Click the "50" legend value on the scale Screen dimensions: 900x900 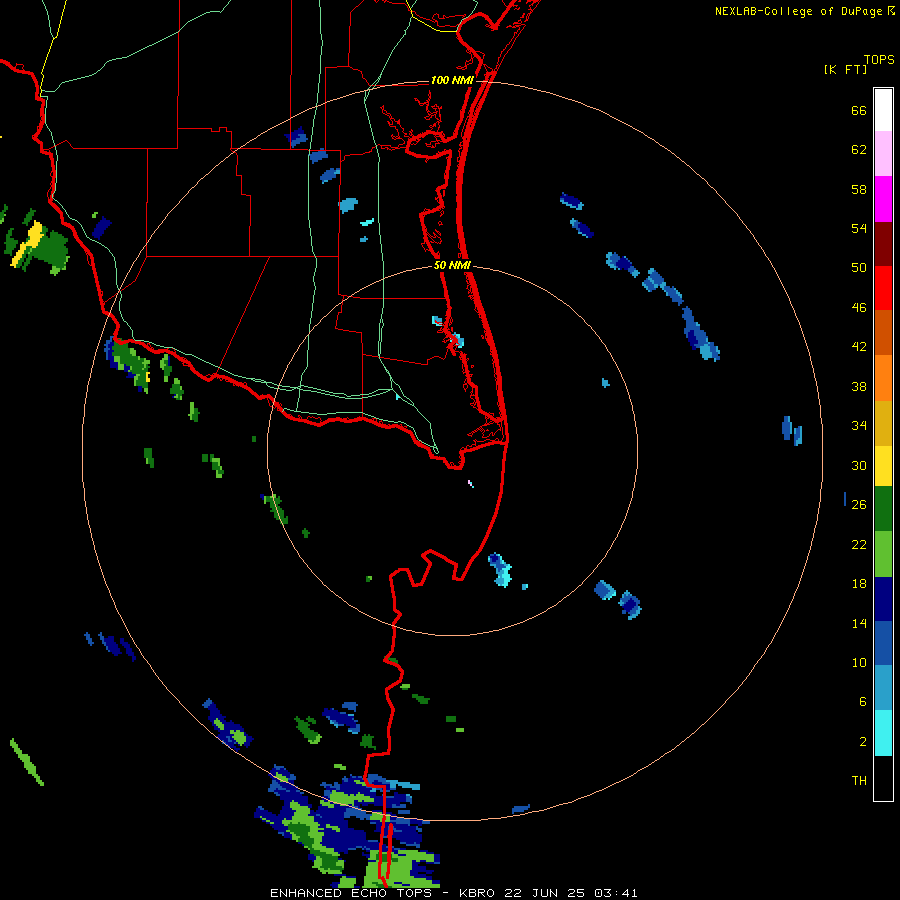(859, 267)
